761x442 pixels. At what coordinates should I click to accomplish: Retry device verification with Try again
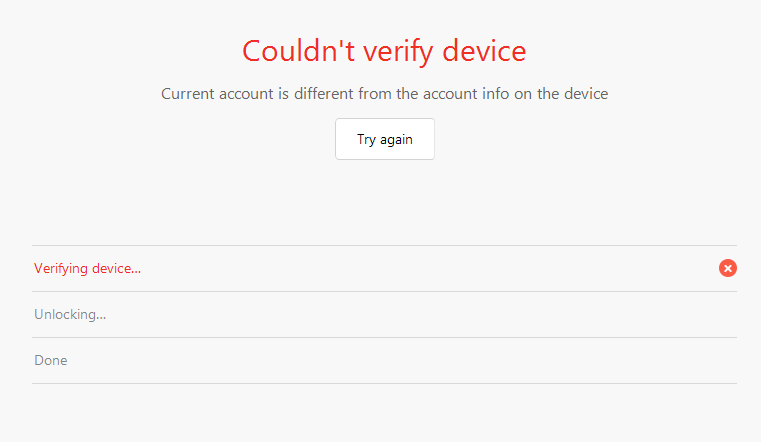pos(385,140)
